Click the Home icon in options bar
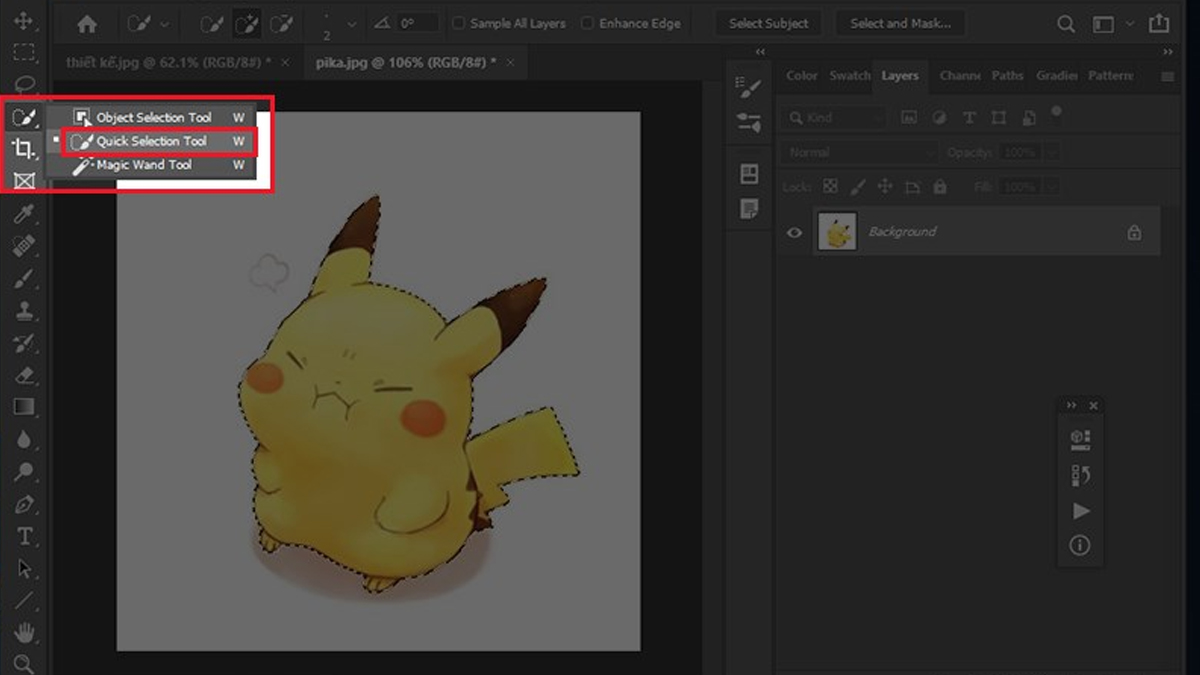The image size is (1200, 675). point(87,23)
